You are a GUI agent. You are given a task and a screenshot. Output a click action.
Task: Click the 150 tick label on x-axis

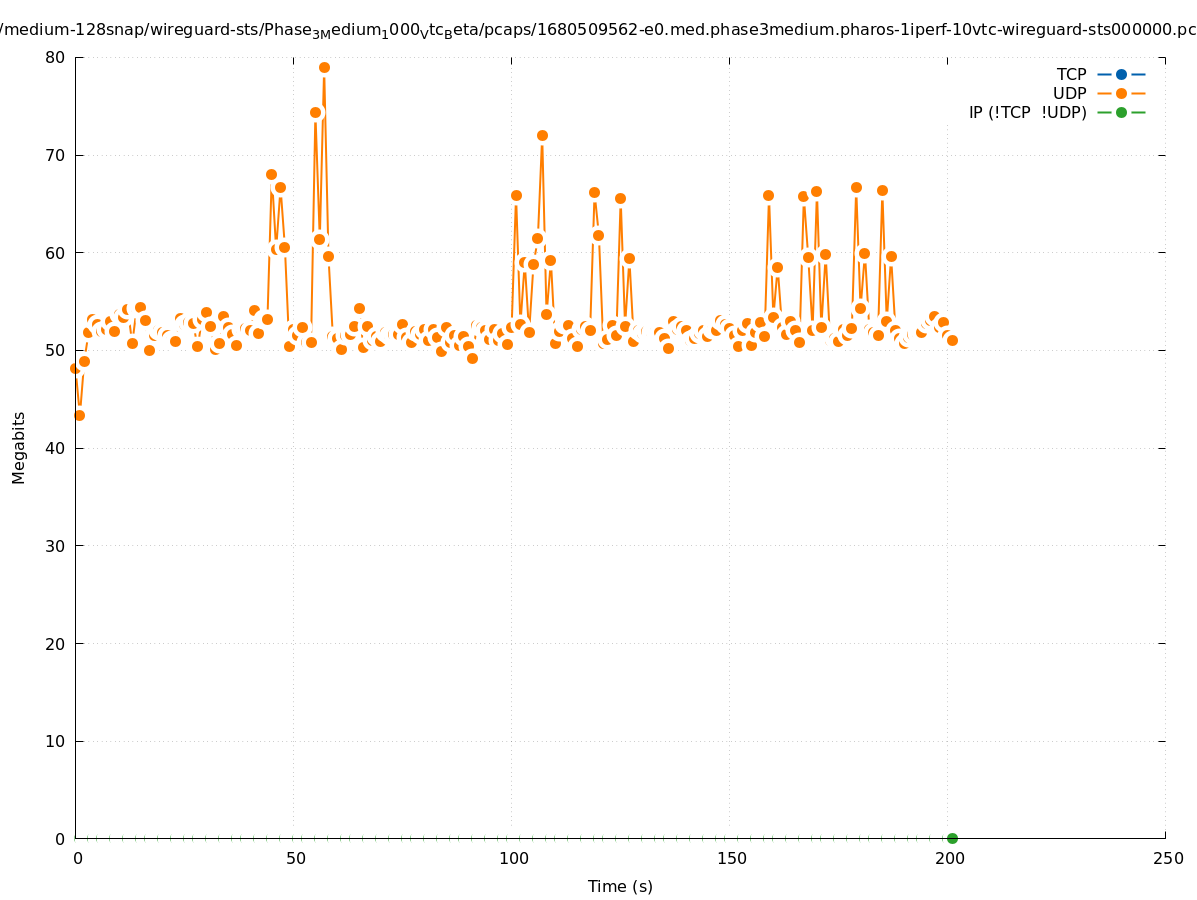tap(731, 858)
